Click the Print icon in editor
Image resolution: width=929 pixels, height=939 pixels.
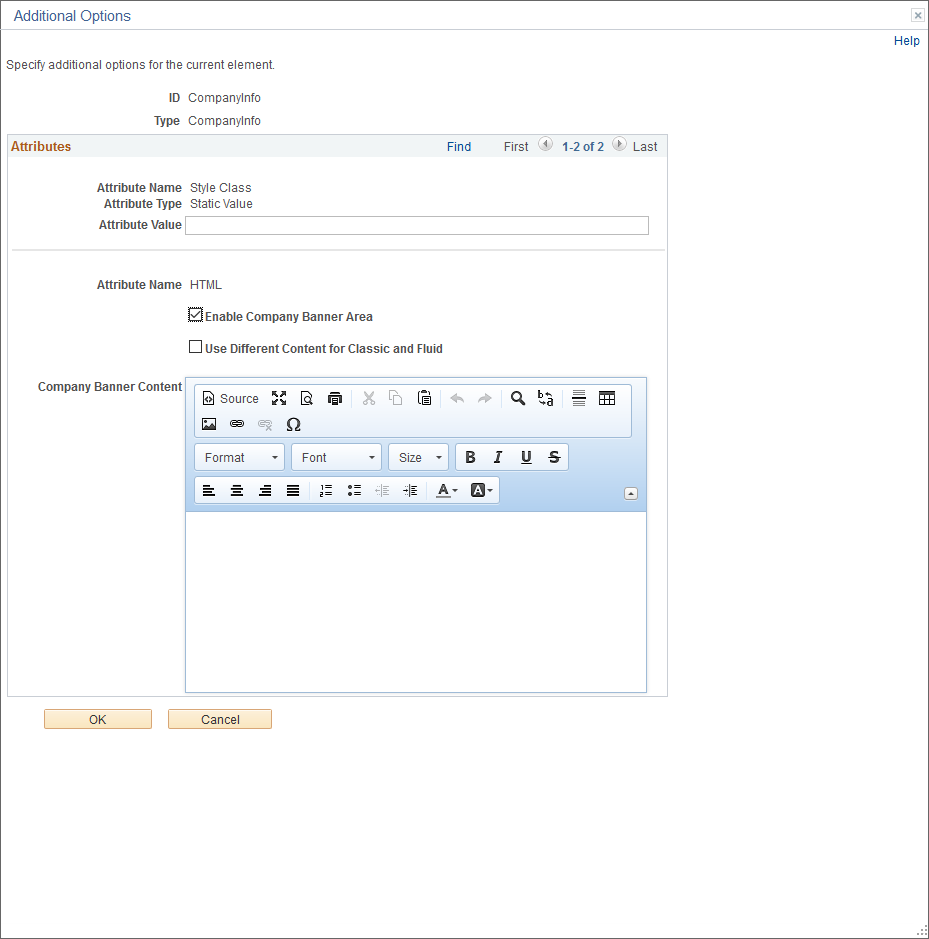click(x=335, y=398)
